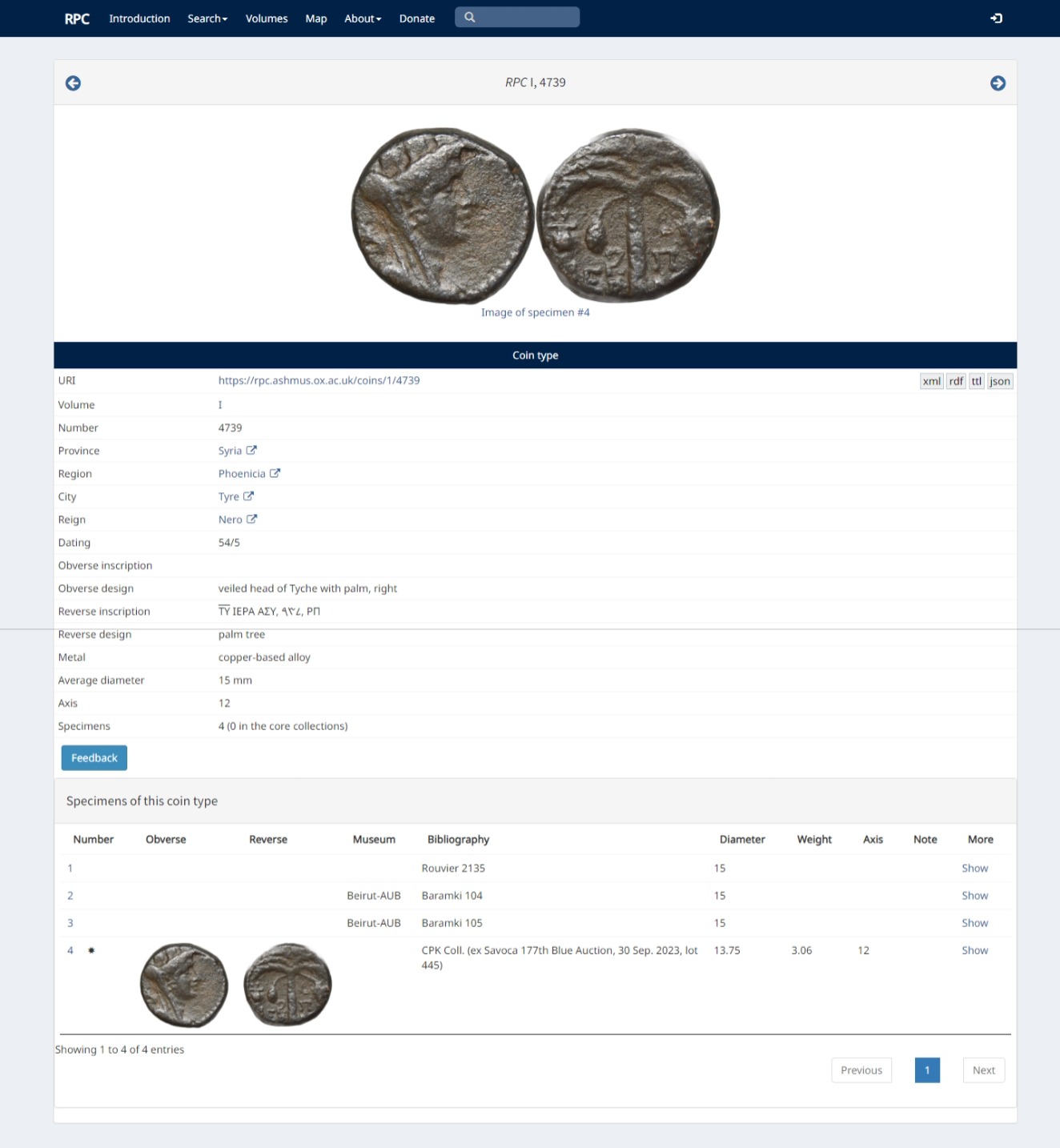Open external link icon next to Nero
The image size is (1060, 1148).
pos(251,520)
